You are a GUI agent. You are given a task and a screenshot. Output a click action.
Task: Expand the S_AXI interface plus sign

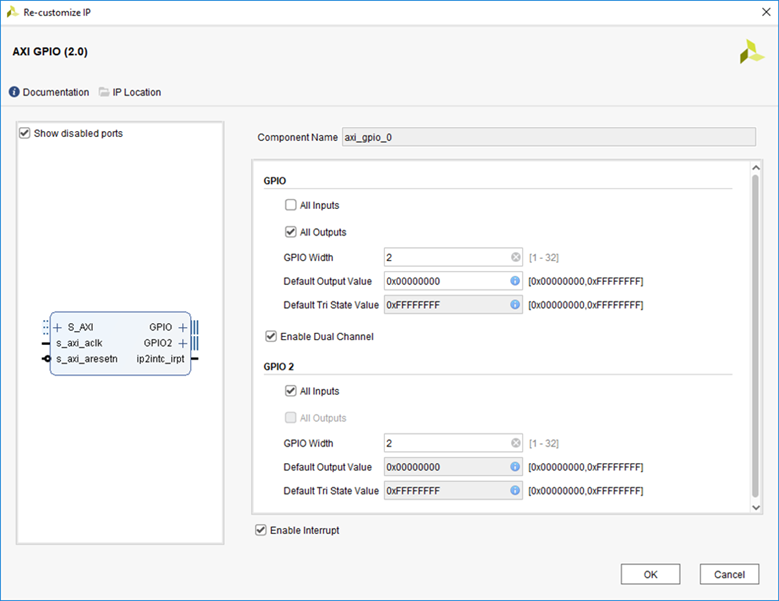pos(58,327)
